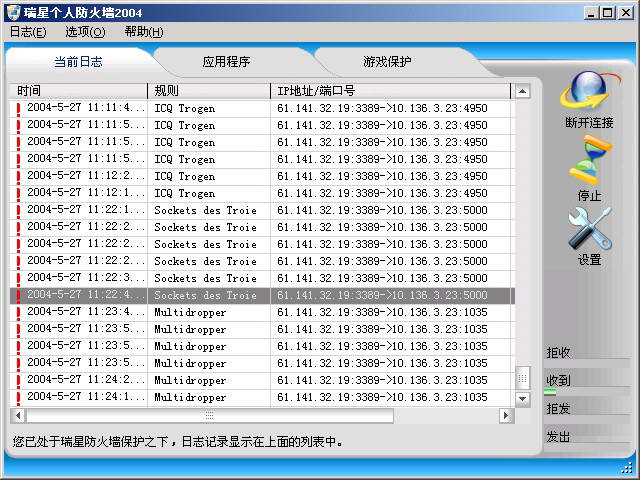Click "Sockets des Troie" in highlighted row
Image resolution: width=640 pixels, height=480 pixels.
(206, 296)
